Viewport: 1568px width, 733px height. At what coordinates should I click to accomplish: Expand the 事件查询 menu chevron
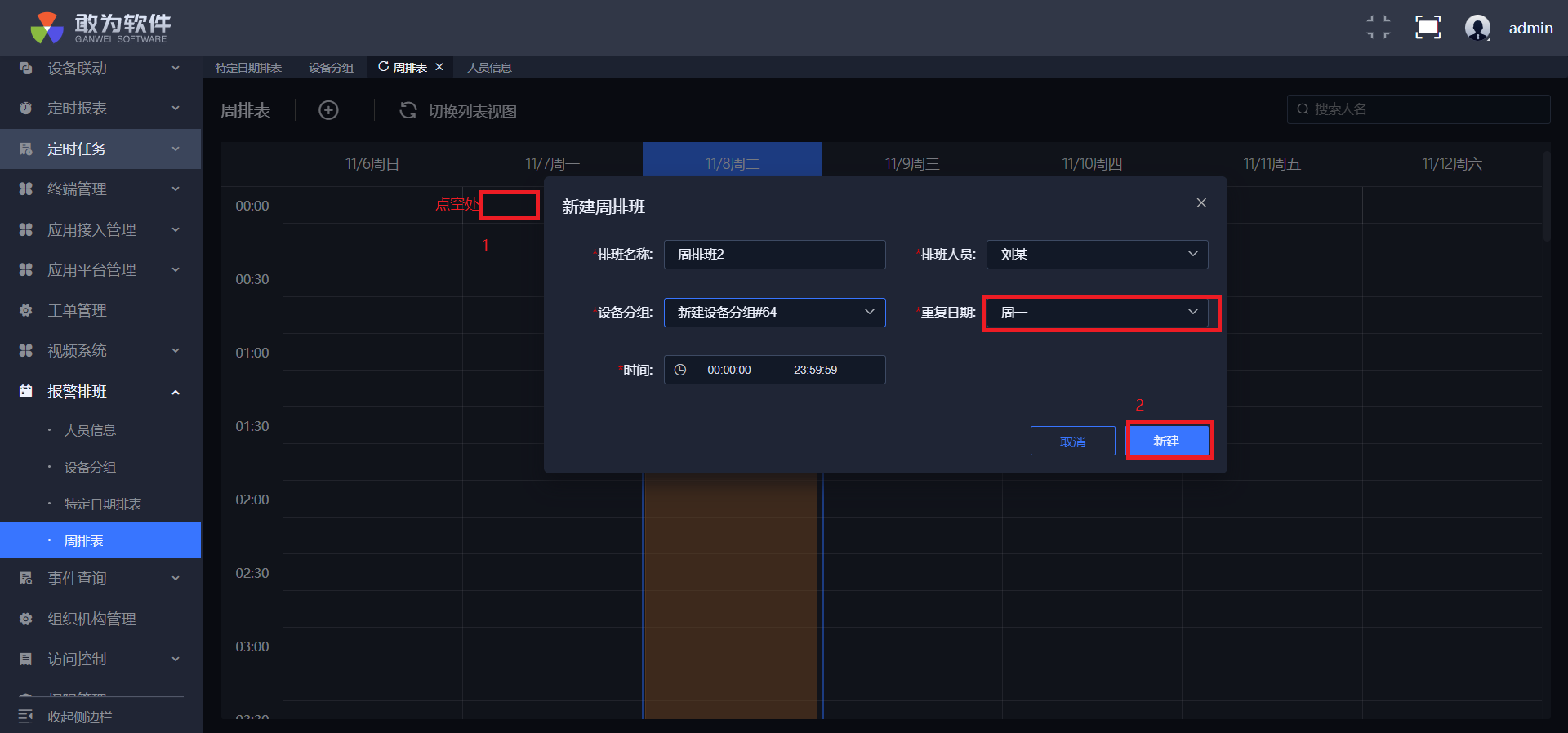coord(176,579)
